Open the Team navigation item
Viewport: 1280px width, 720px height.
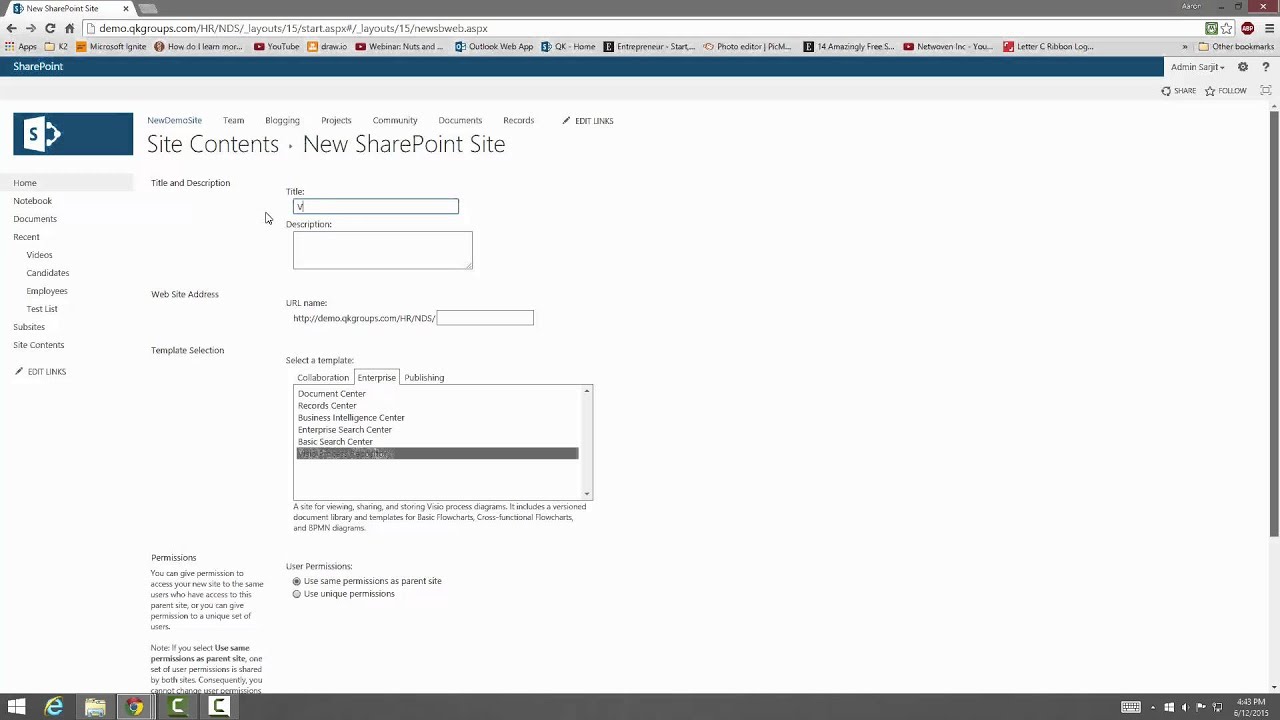[x=233, y=120]
